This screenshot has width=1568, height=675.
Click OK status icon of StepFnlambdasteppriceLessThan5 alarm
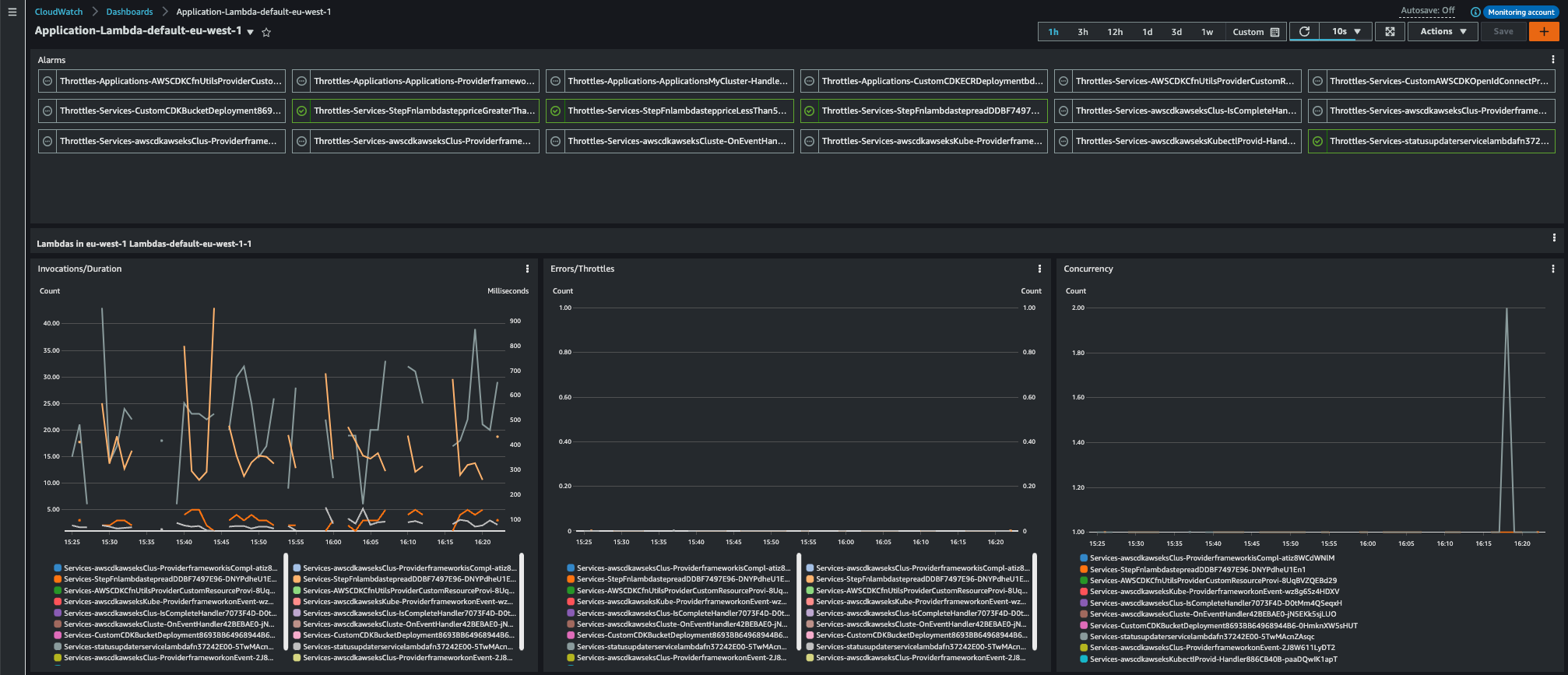click(555, 111)
